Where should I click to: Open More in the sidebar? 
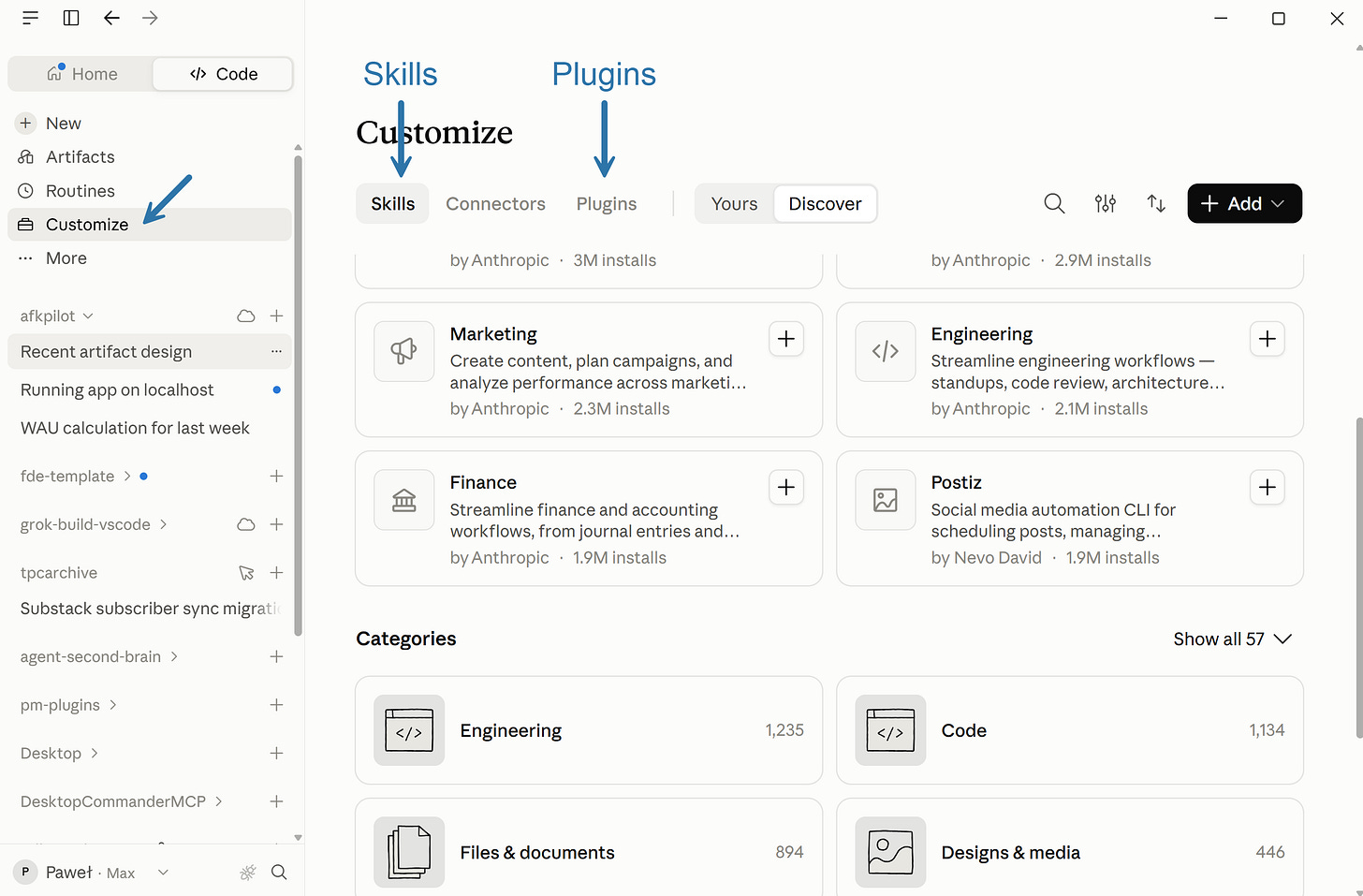(x=150, y=258)
